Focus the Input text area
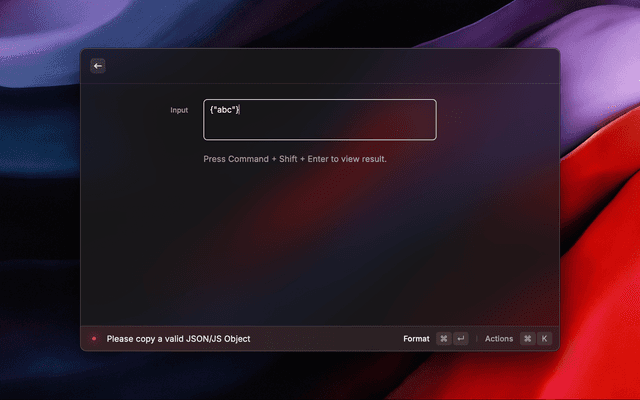Viewport: 640px width, 400px height. coord(320,125)
